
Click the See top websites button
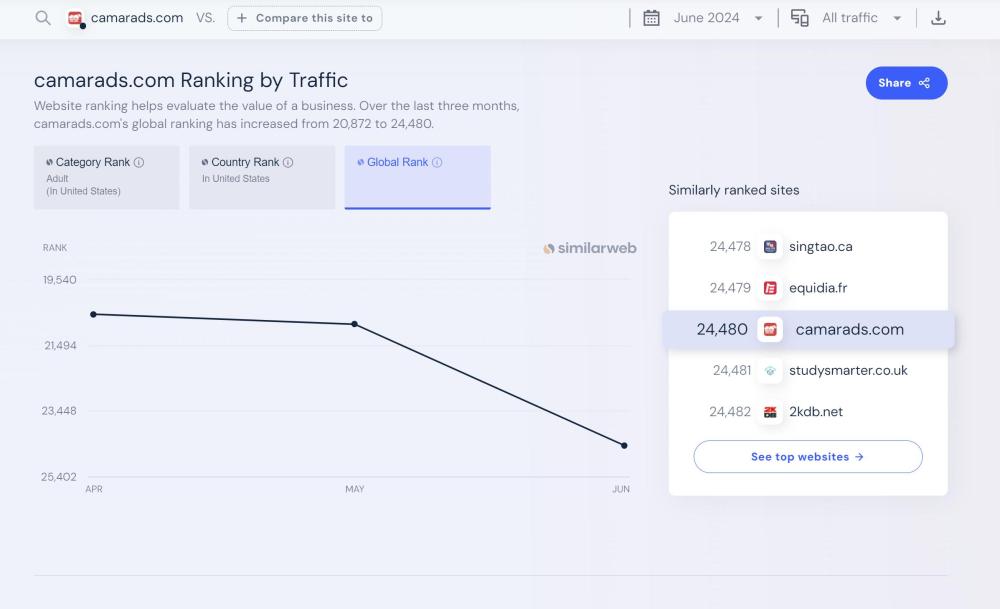coord(807,457)
